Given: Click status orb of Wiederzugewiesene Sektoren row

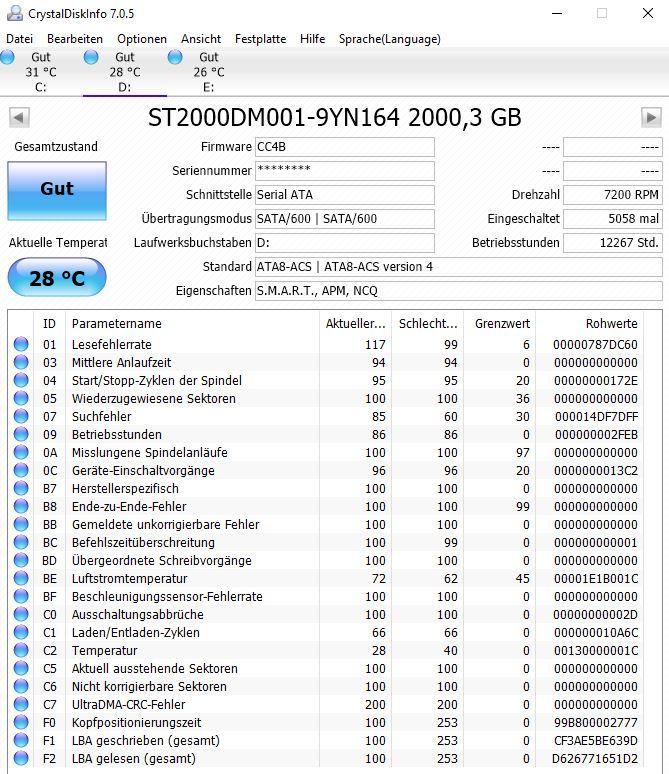Looking at the screenshot, I should click(21, 398).
